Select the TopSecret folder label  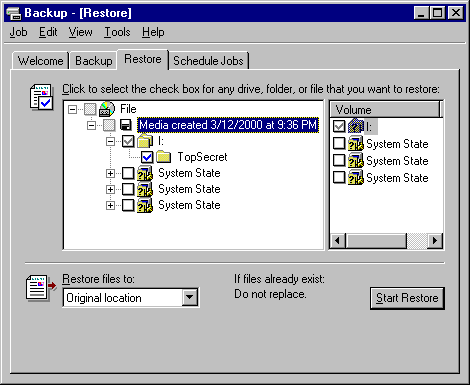click(202, 157)
